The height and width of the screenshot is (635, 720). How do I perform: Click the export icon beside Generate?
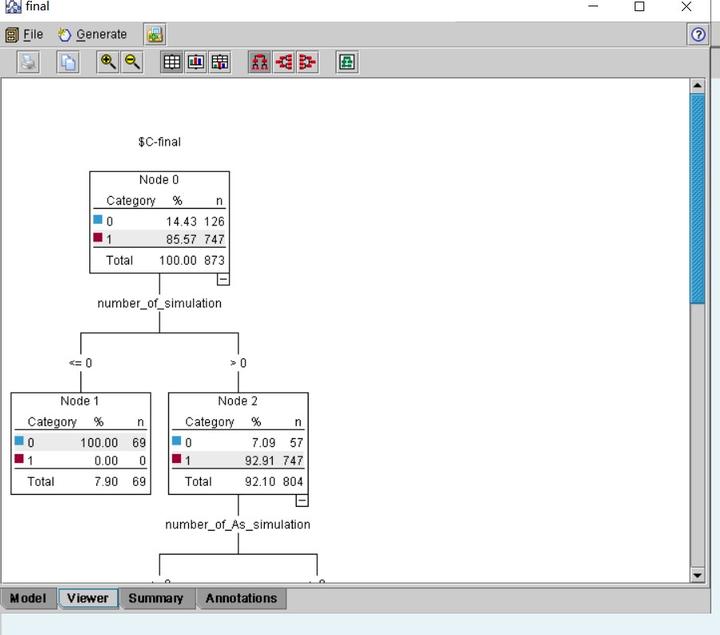(155, 34)
